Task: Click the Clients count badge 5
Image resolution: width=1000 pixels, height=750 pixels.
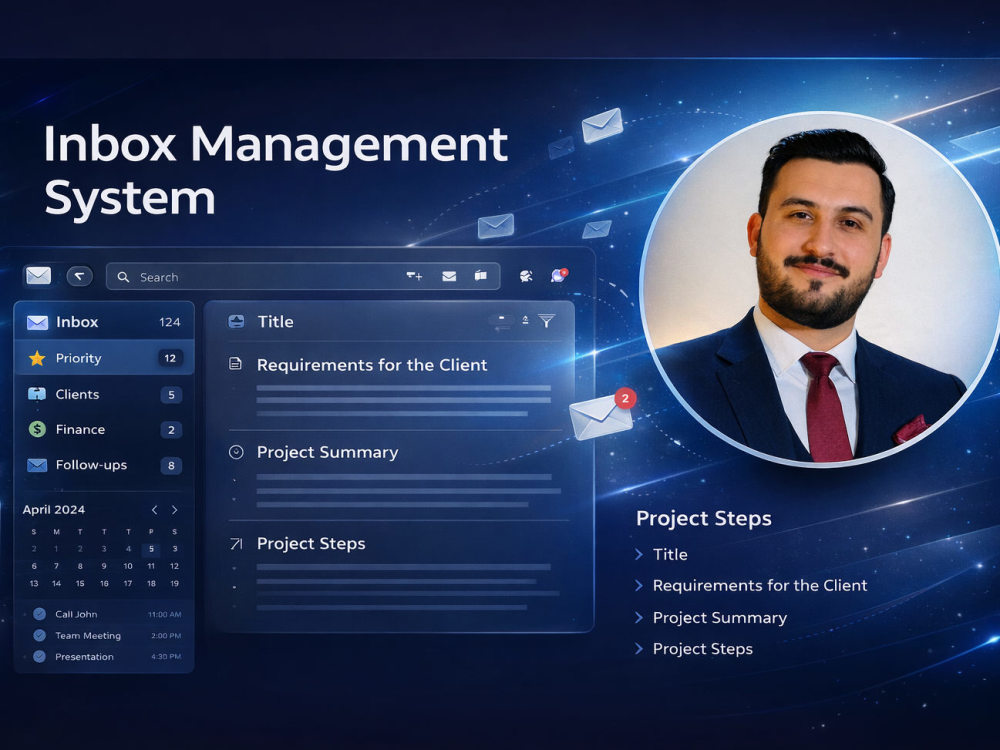Action: [171, 395]
